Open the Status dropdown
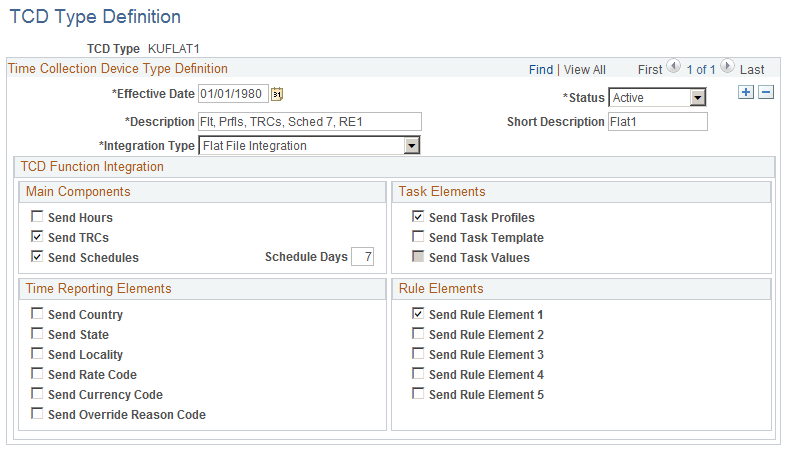 point(698,98)
